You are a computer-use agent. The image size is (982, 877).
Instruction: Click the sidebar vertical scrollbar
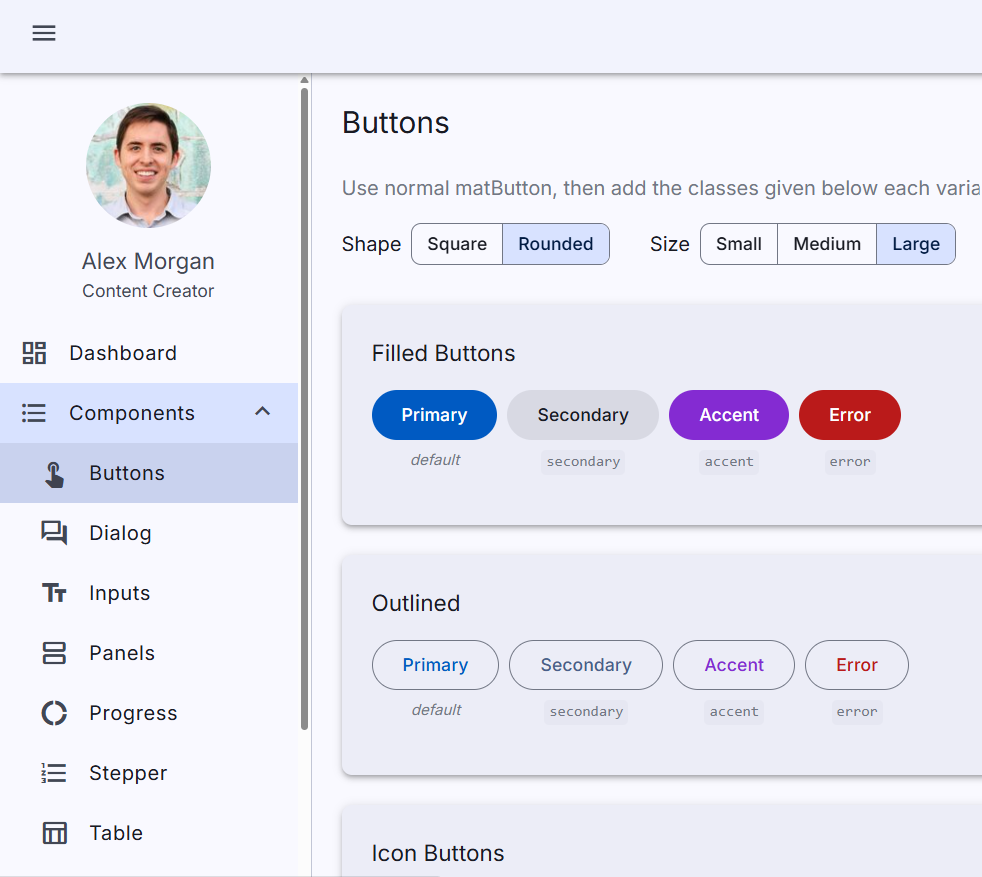click(x=304, y=408)
